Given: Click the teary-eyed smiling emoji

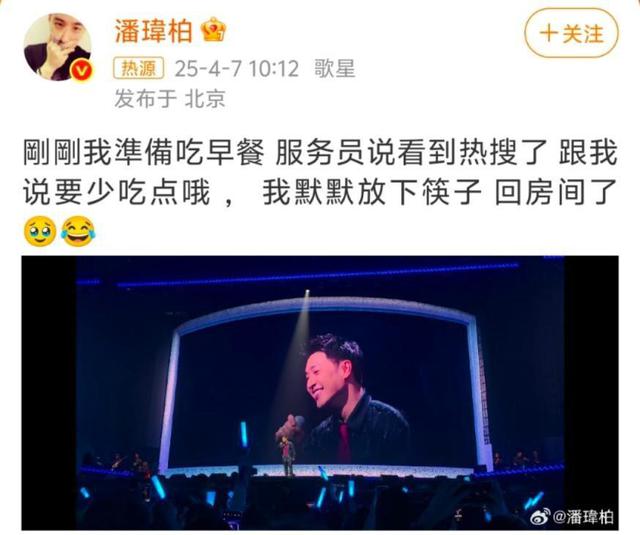Looking at the screenshot, I should (40, 231).
